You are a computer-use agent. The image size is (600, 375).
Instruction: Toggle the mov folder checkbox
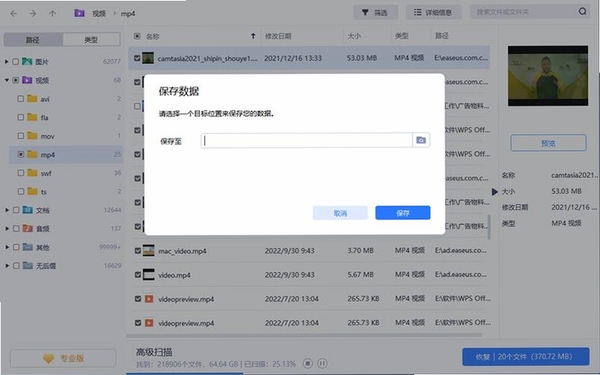point(21,135)
